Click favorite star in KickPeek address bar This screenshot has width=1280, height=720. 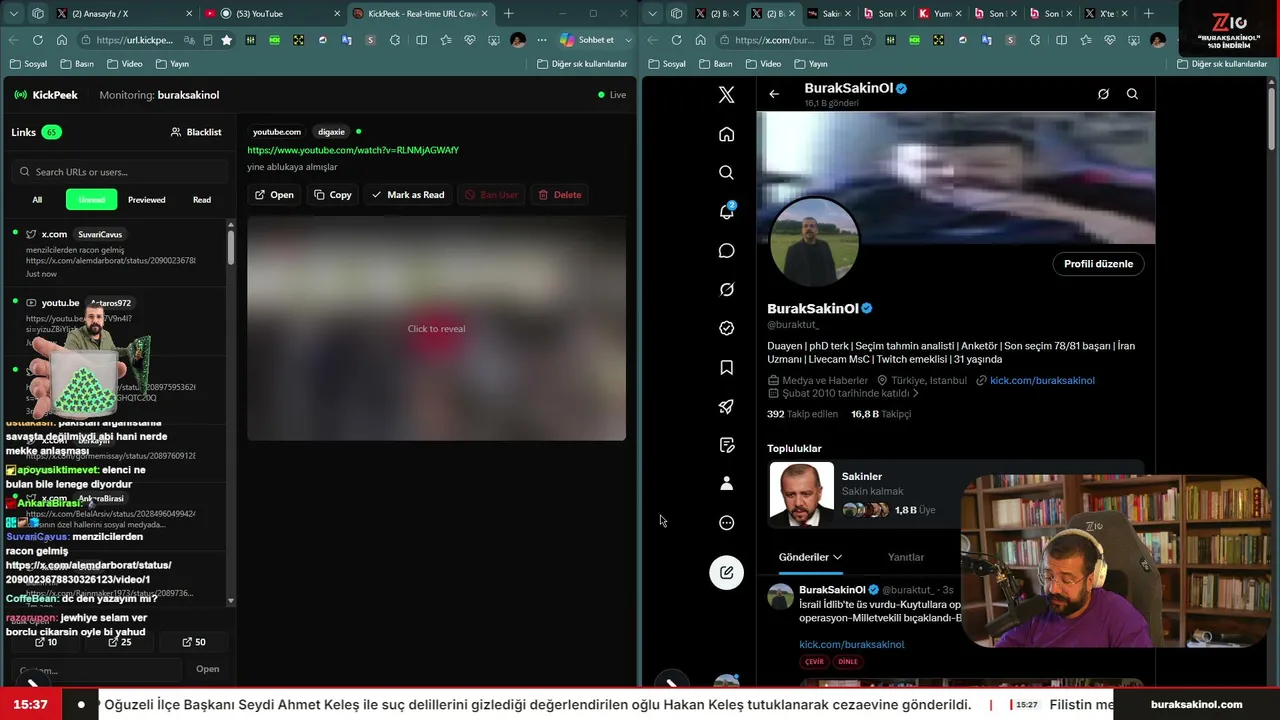[x=227, y=40]
